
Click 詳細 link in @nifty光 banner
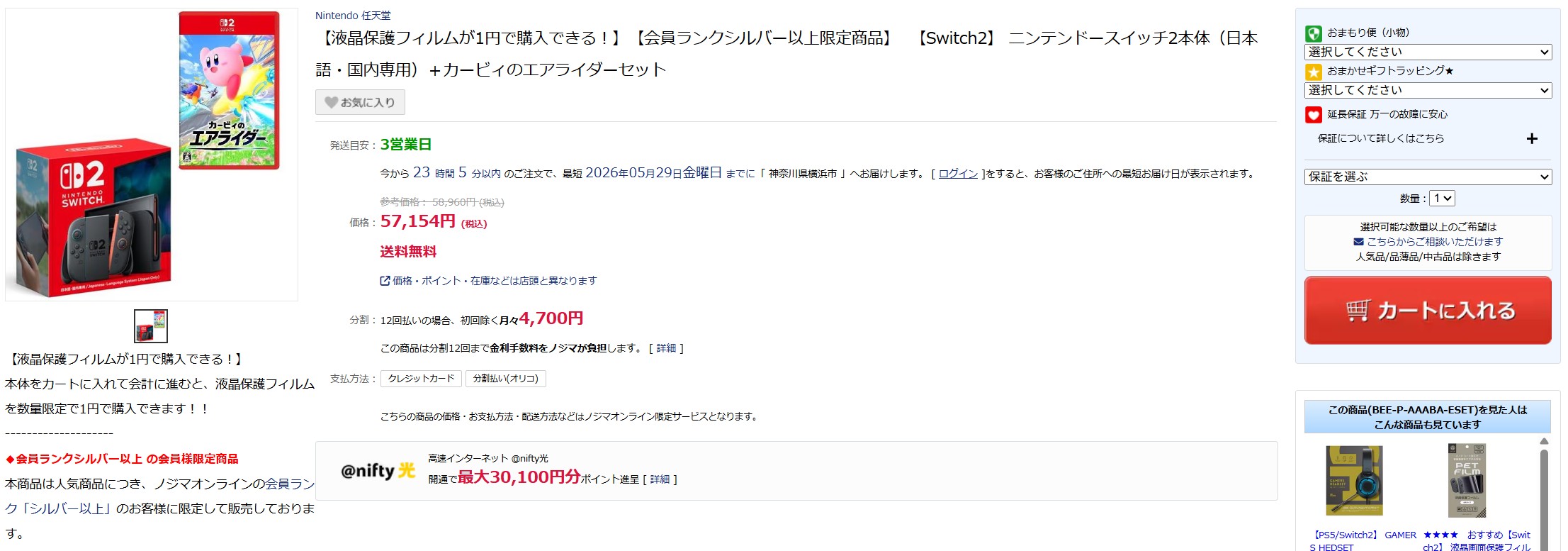660,479
